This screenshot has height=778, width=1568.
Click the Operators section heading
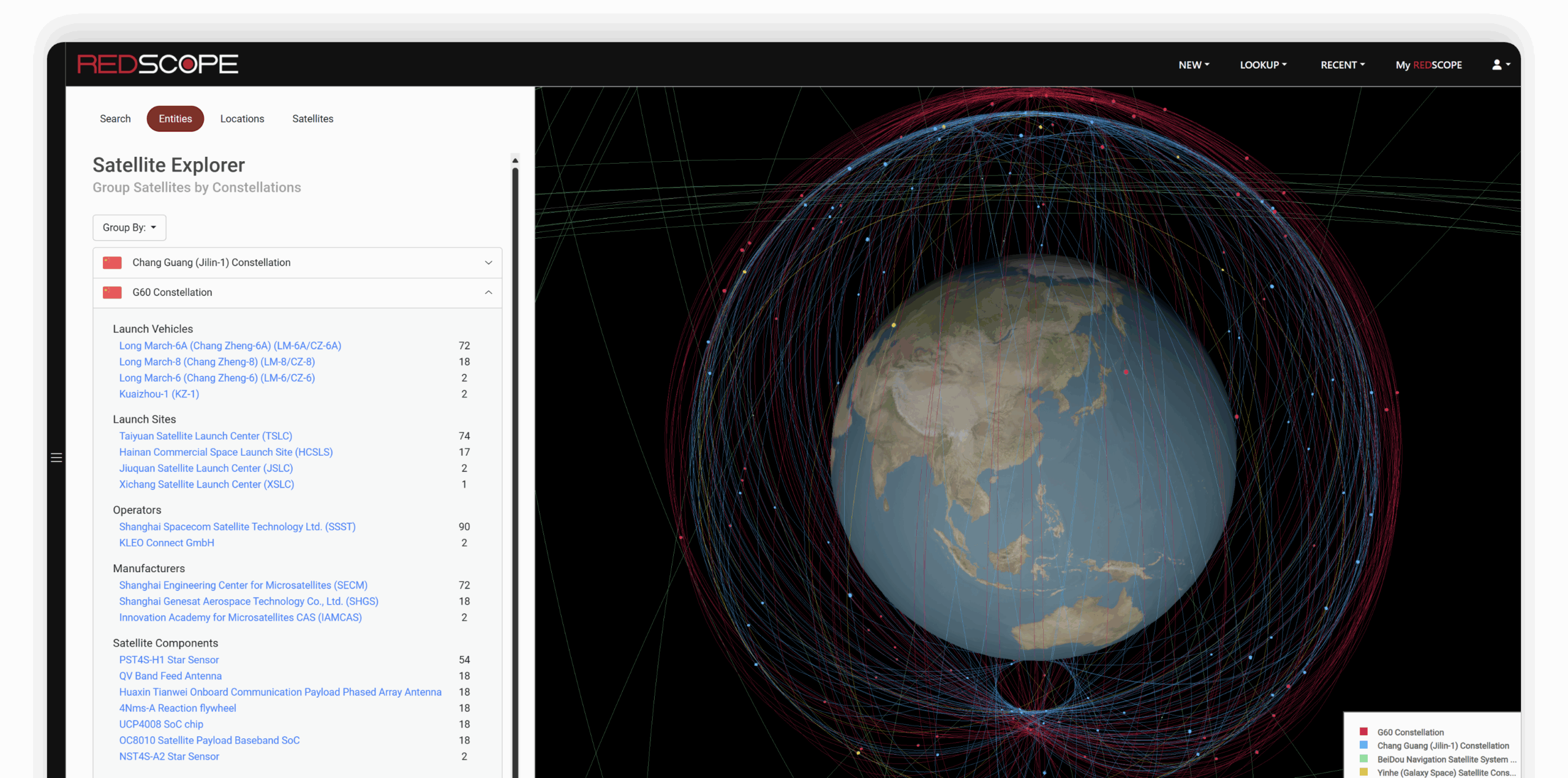[137, 510]
